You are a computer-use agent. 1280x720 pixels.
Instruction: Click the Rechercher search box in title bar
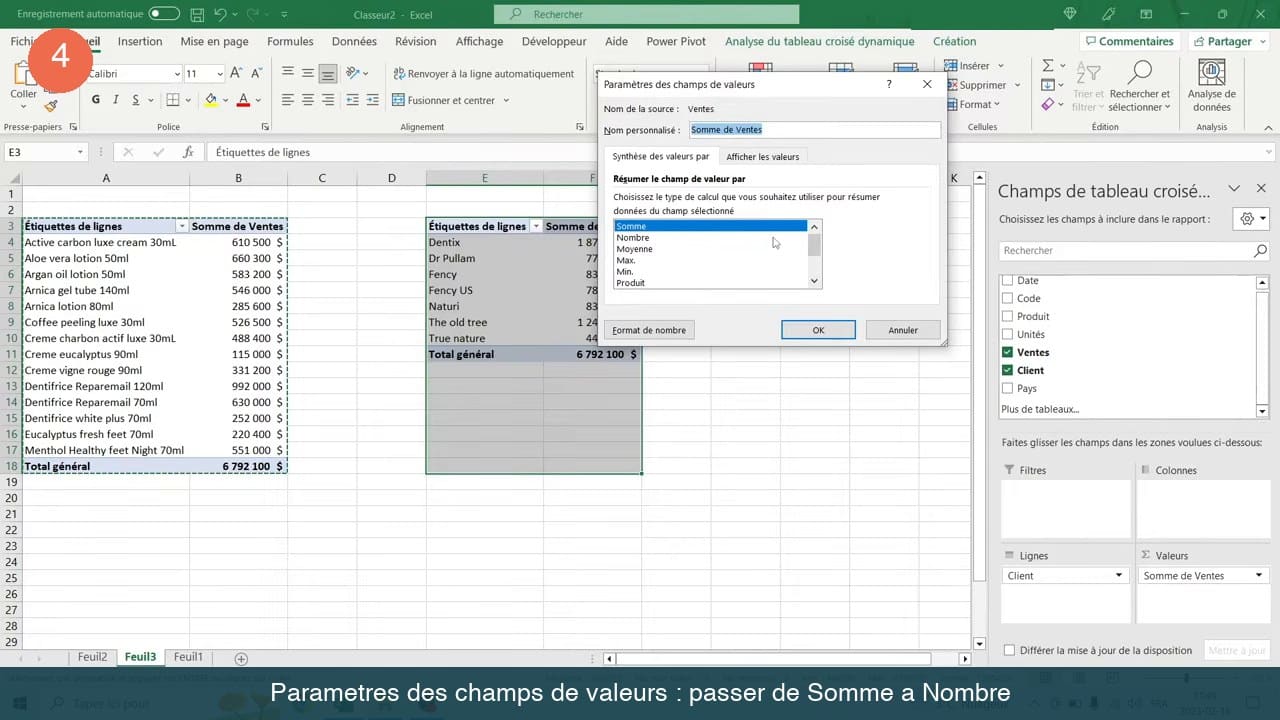pos(646,14)
